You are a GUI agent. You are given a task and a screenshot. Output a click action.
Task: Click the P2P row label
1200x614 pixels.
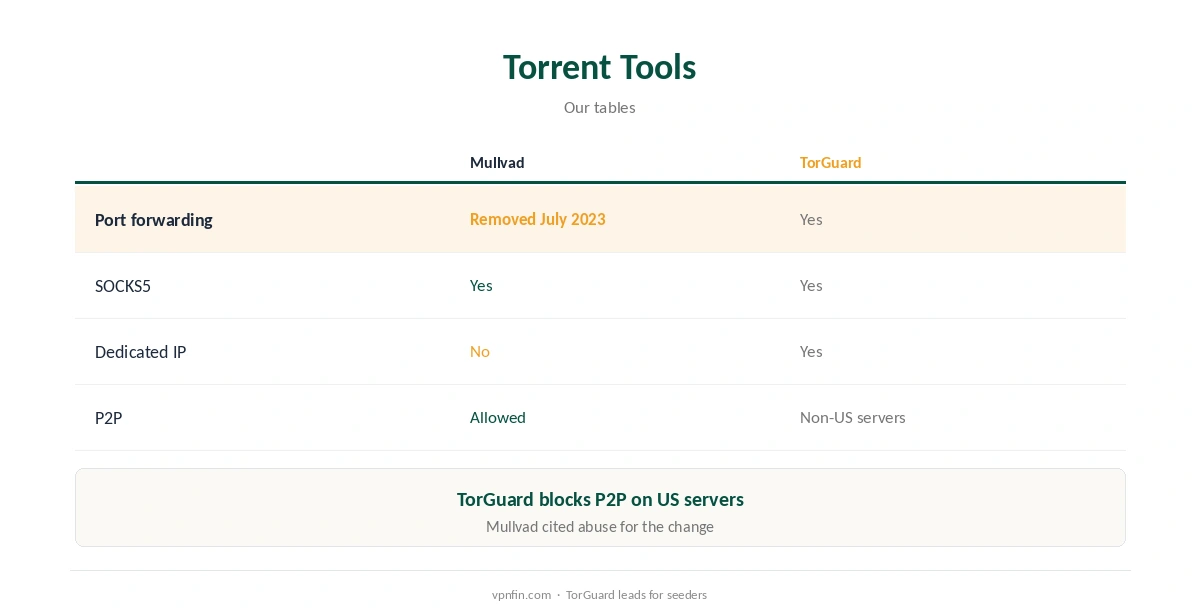coord(108,417)
